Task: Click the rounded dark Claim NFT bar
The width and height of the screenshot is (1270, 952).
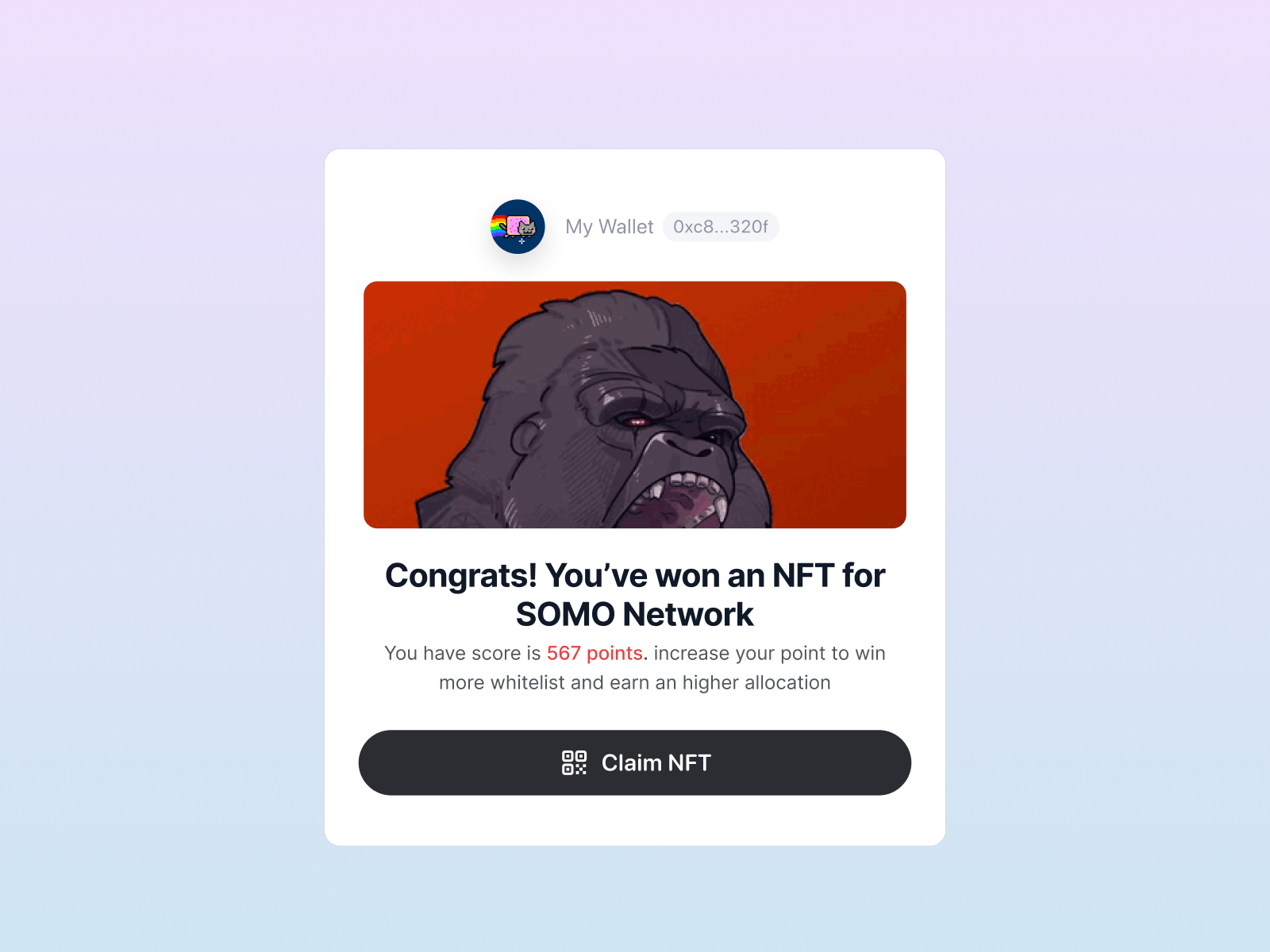Action: (x=635, y=762)
